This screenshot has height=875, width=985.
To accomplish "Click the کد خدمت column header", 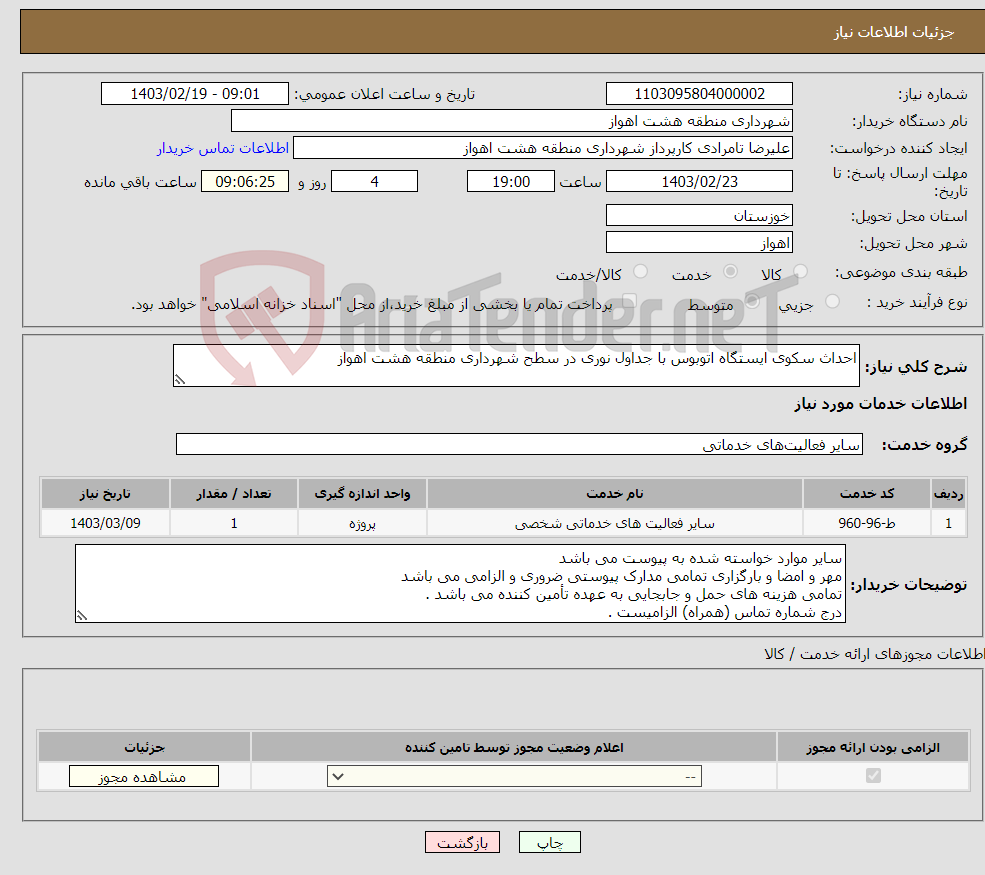I will (x=867, y=494).
